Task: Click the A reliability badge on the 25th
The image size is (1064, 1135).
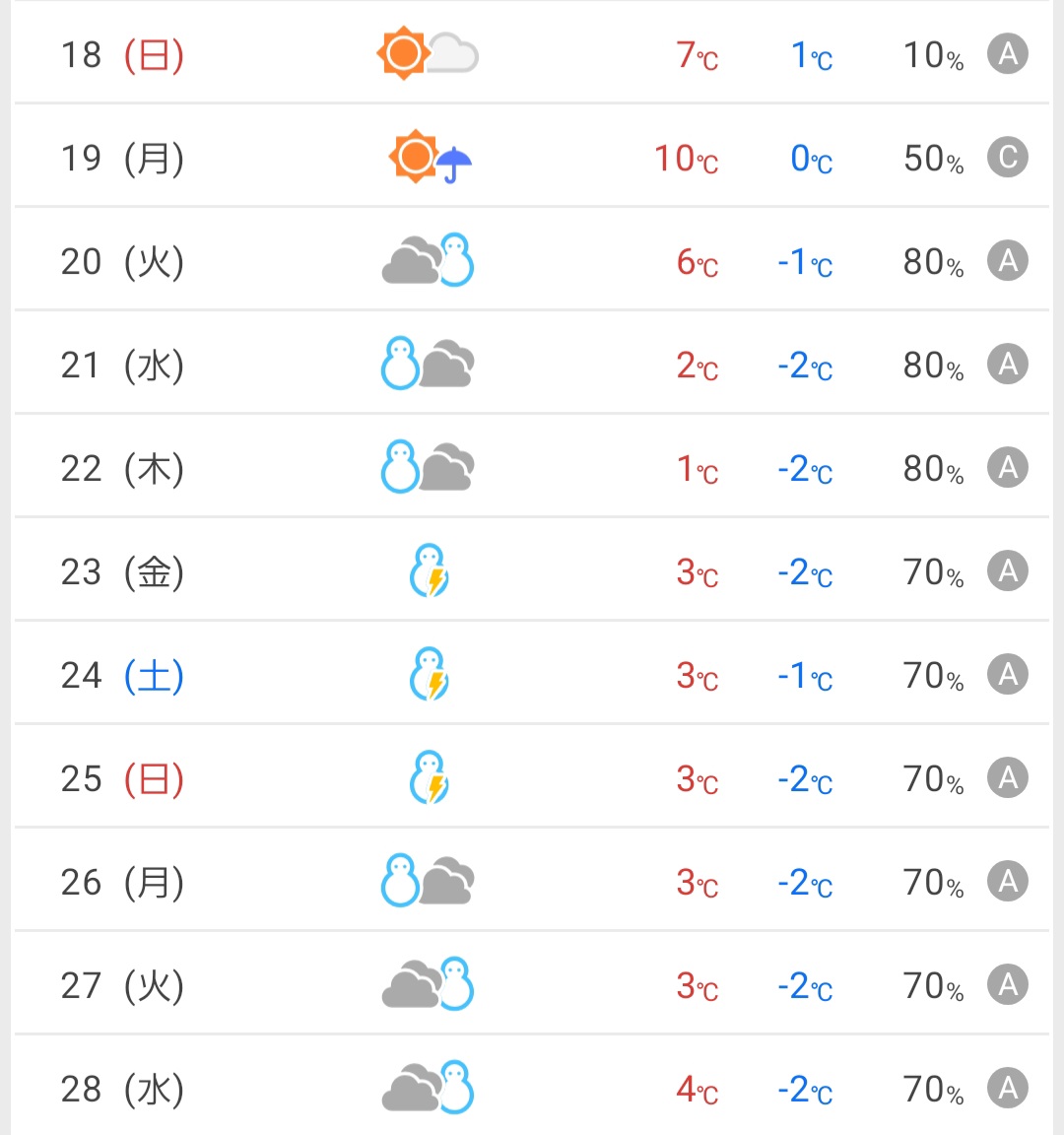Action: pos(1008,778)
